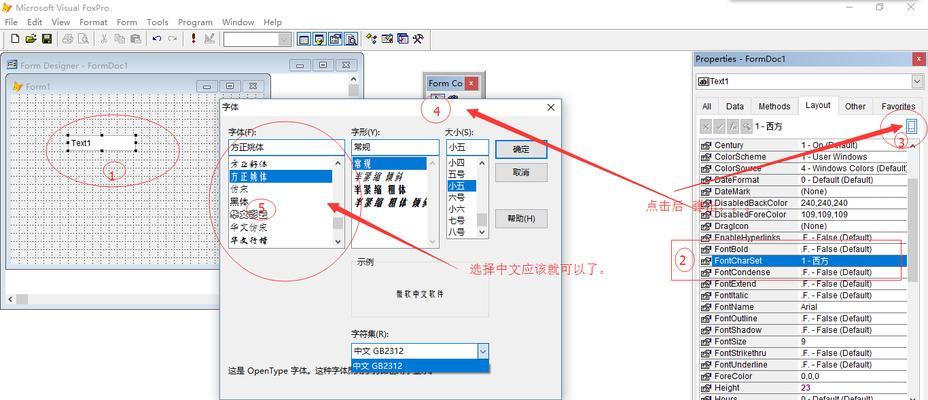Select the ForeColor property row
This screenshot has width=928, height=400.
[803, 376]
